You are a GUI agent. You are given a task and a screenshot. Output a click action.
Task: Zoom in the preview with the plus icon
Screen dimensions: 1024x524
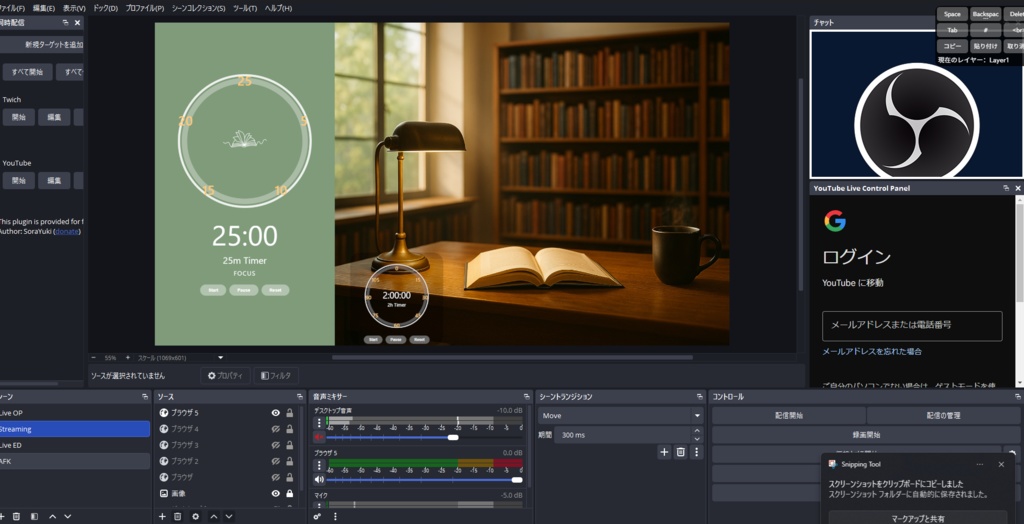(127, 357)
